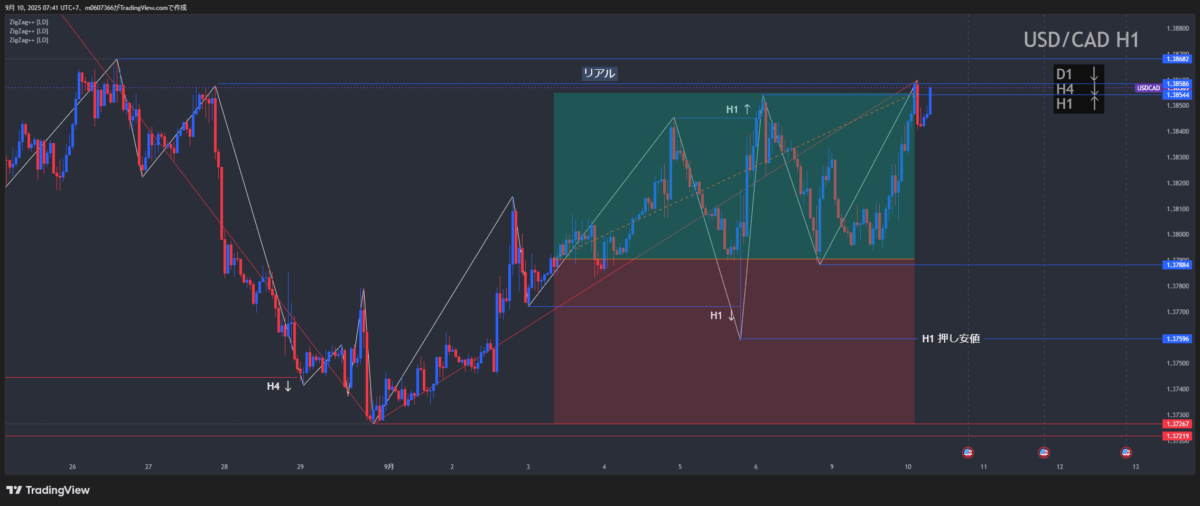Viewport: 1200px width, 506px height.
Task: Click the D1 H4 H1 trend table
Action: (1079, 89)
